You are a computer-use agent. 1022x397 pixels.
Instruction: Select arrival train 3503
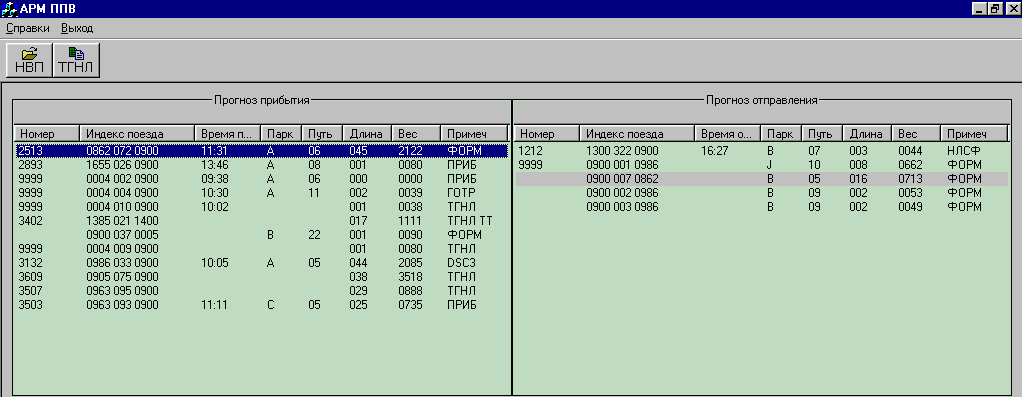point(261,305)
